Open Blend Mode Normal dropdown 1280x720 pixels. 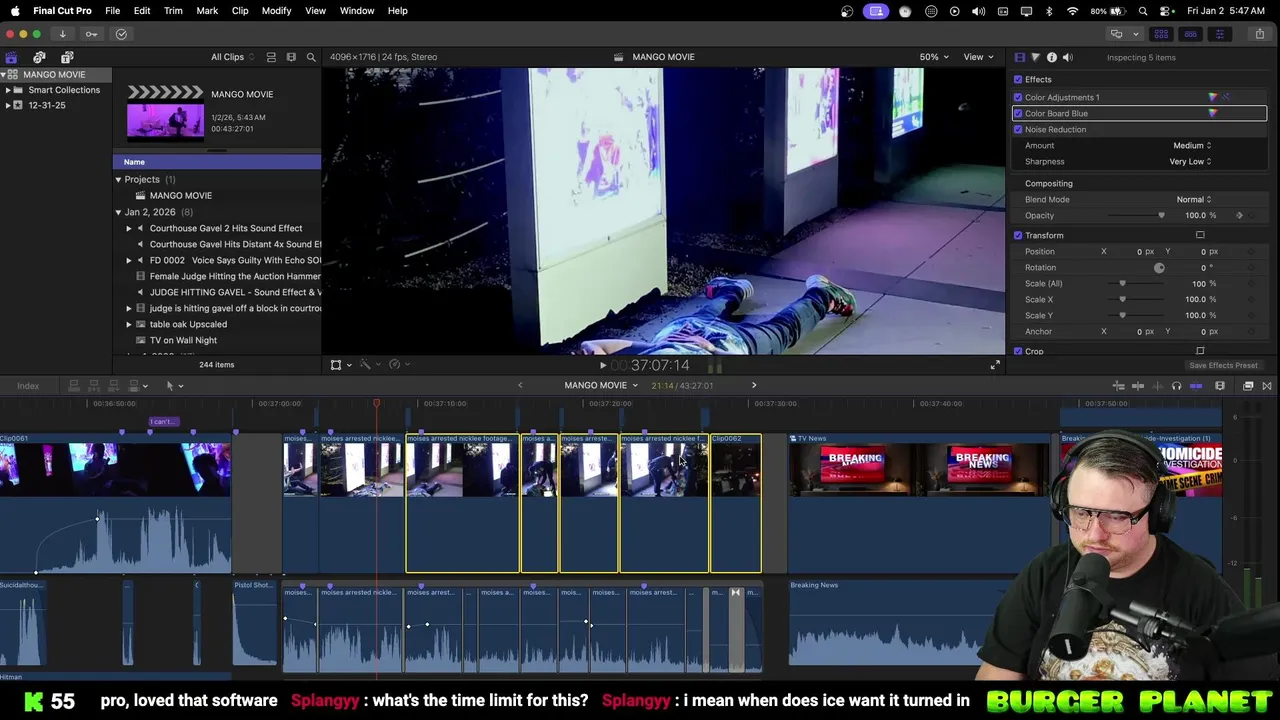coord(1193,199)
